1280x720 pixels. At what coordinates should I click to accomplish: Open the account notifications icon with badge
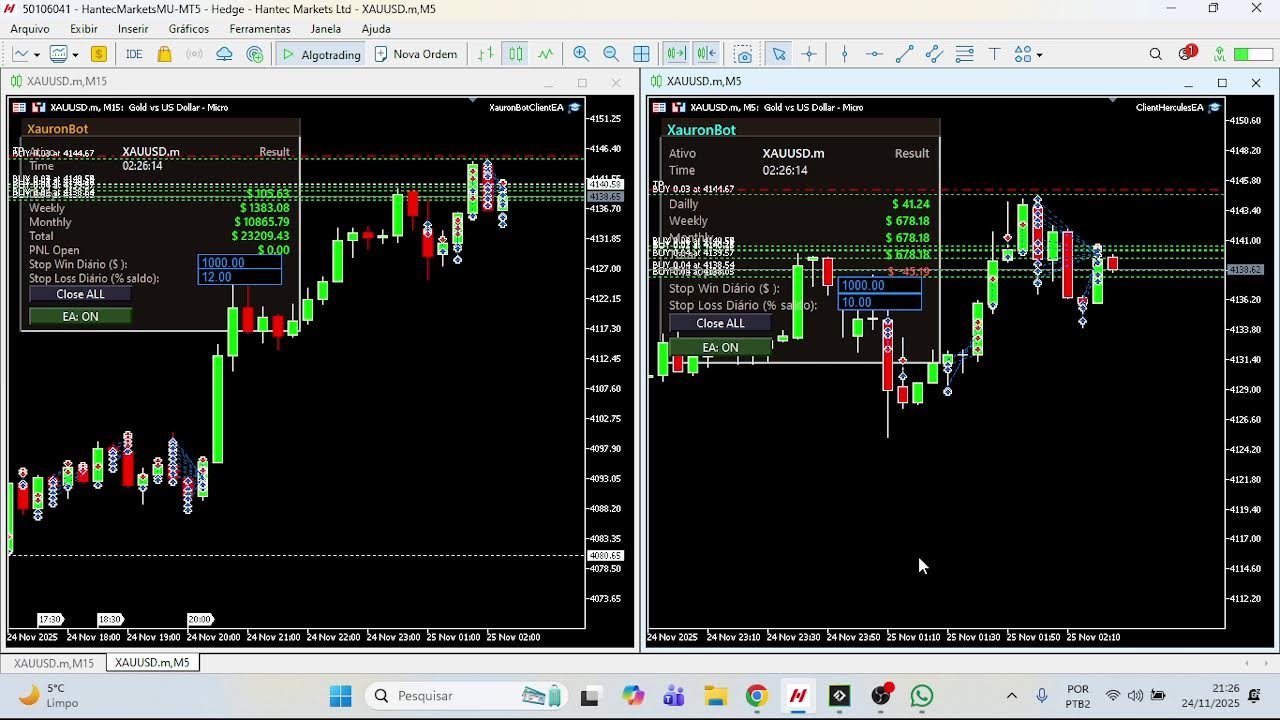(x=1187, y=53)
